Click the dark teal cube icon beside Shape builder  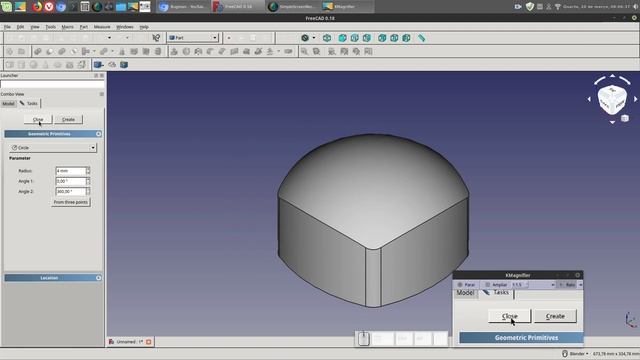124,64
